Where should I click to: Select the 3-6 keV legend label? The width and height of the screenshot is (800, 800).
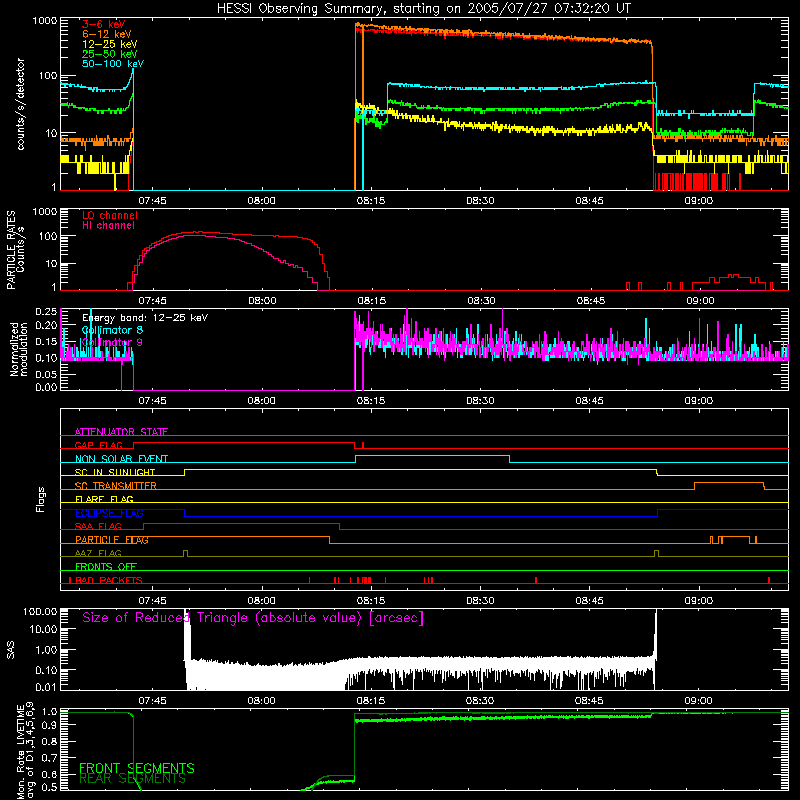(104, 24)
